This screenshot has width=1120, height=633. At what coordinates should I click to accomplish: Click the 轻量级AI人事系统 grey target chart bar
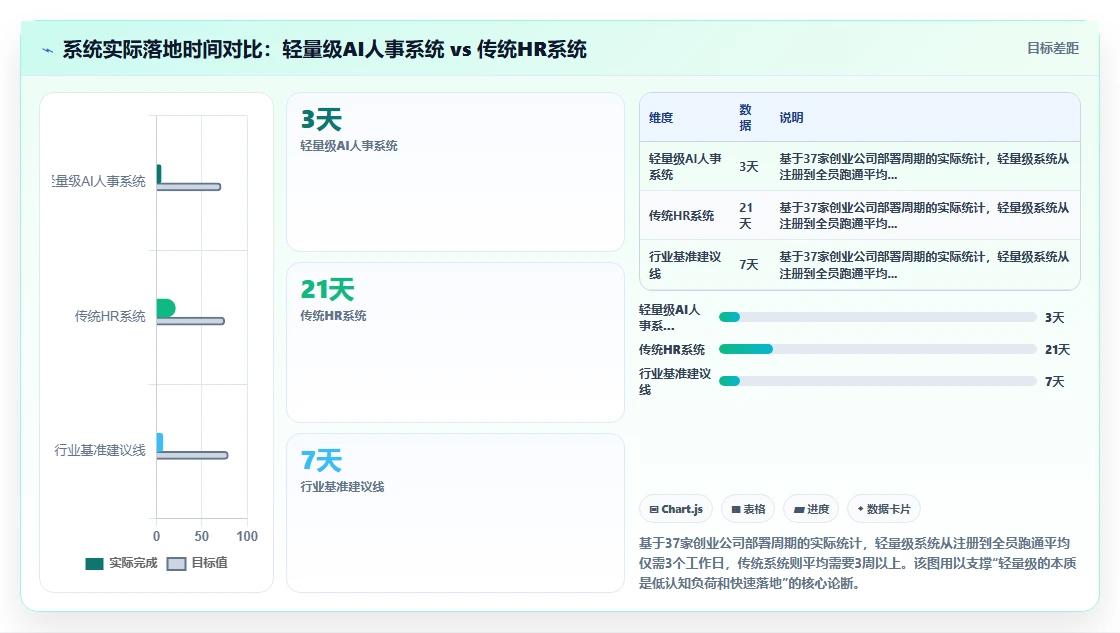189,187
